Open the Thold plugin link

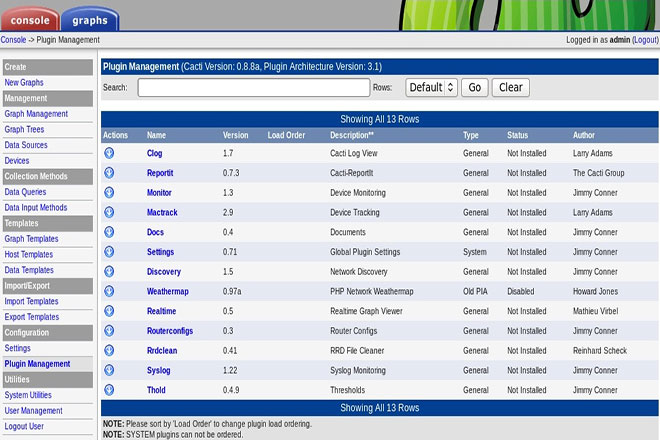(156, 390)
